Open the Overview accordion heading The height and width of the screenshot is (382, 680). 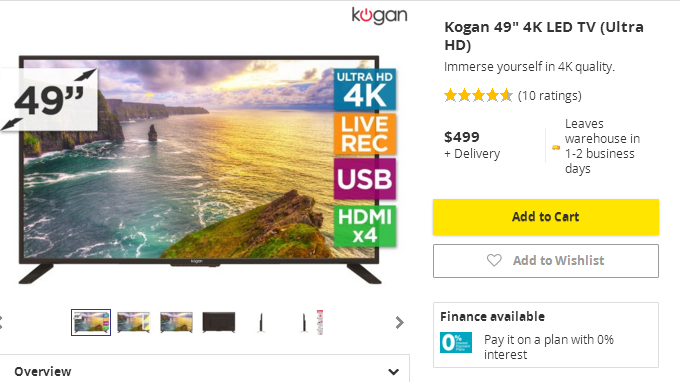[x=42, y=372]
